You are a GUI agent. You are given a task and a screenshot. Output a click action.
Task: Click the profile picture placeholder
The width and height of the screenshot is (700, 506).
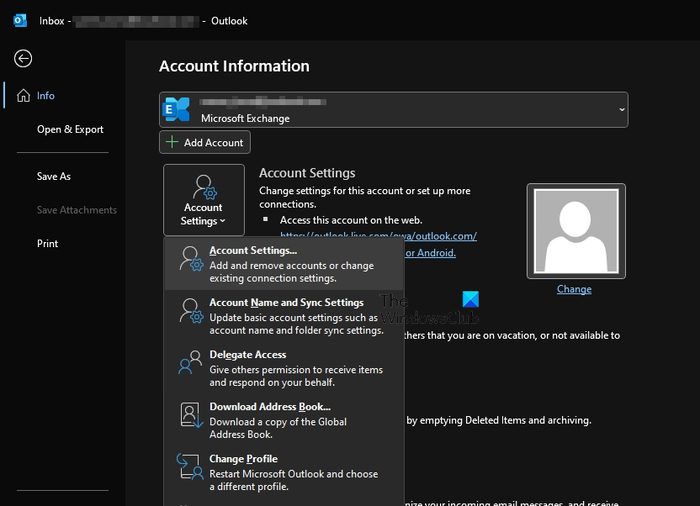(x=575, y=230)
